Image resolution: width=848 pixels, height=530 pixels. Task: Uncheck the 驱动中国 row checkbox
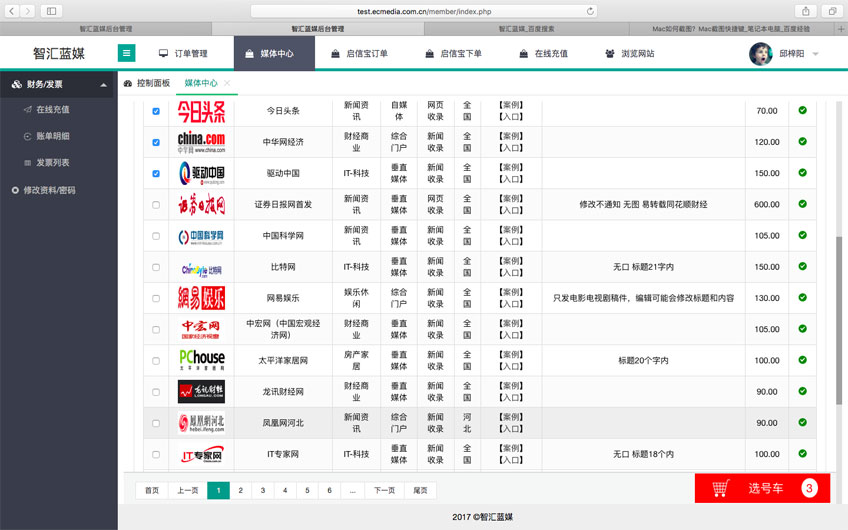tap(156, 174)
